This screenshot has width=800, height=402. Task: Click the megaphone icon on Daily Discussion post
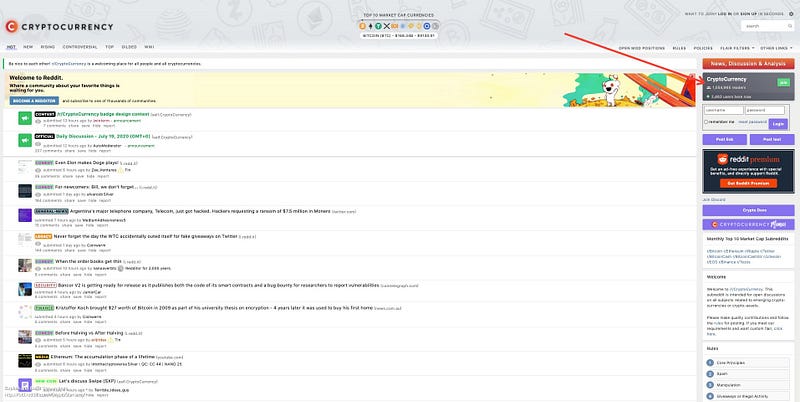(x=25, y=140)
